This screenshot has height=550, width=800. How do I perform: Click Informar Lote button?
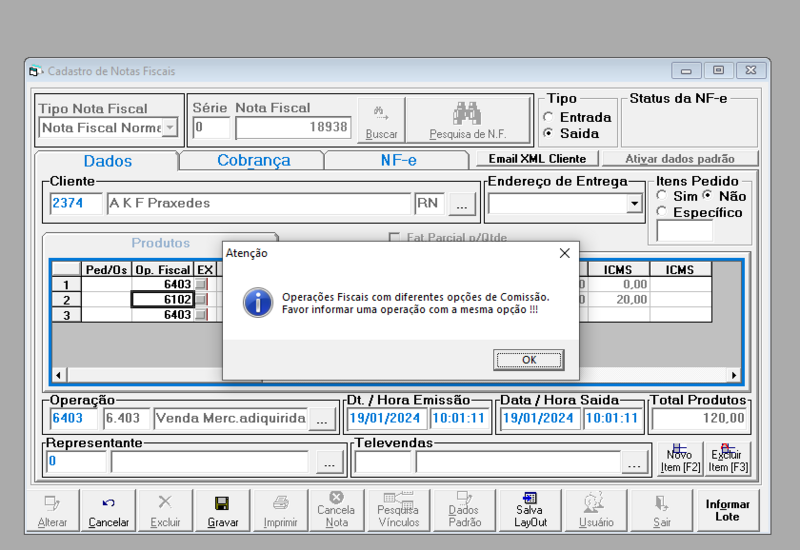(x=728, y=511)
